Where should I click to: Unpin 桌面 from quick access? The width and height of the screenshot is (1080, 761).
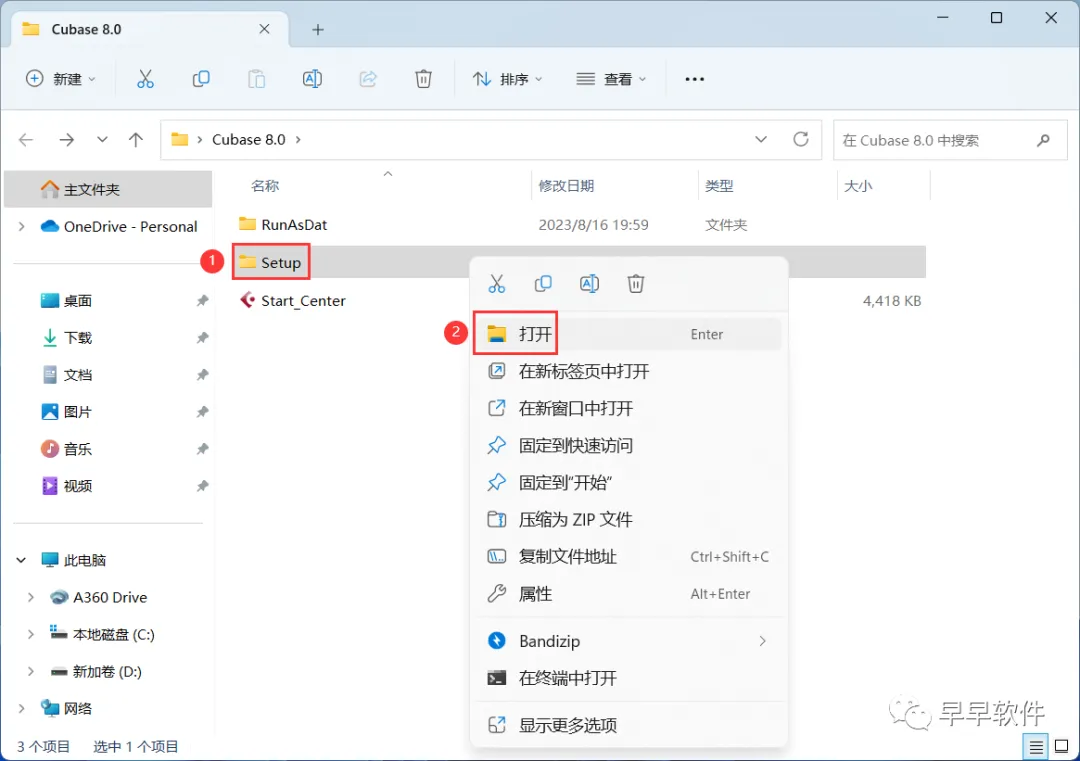(x=202, y=301)
